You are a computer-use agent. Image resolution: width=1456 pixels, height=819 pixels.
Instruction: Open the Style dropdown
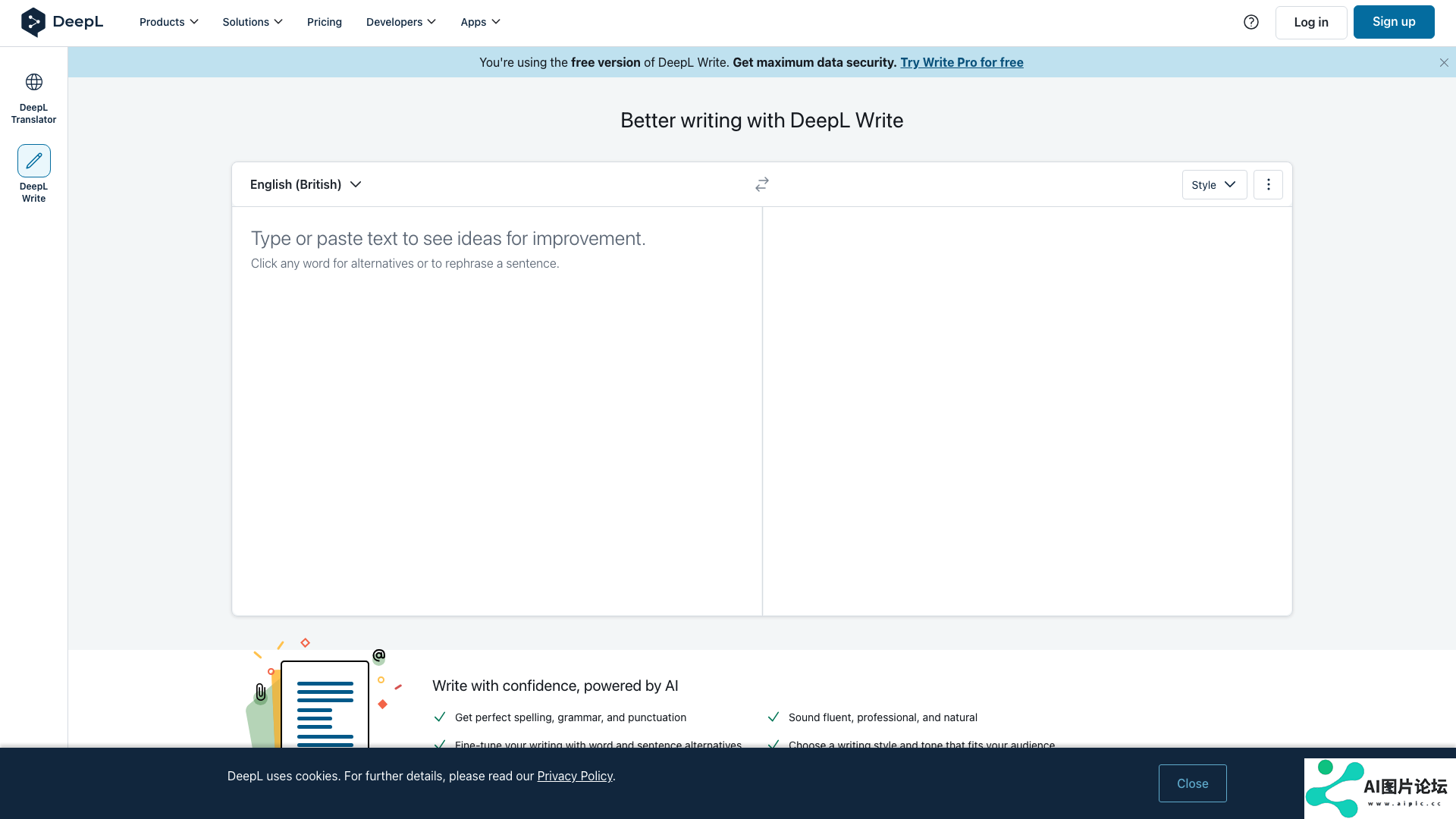pyautogui.click(x=1214, y=184)
